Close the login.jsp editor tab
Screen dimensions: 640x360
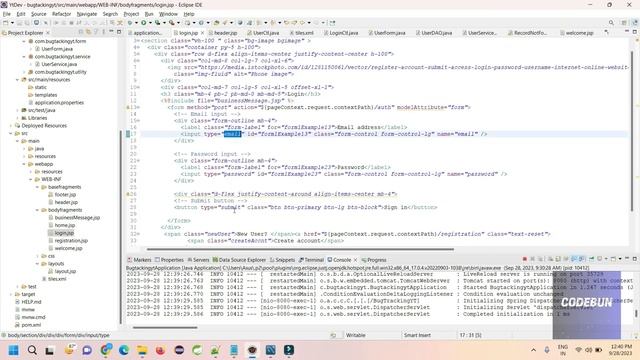point(202,33)
